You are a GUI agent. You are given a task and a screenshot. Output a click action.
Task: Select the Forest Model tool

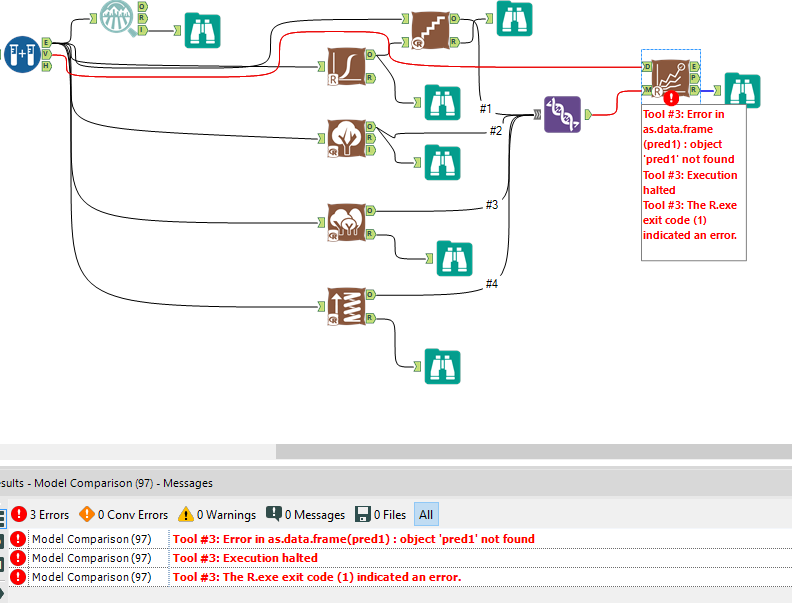pyautogui.click(x=346, y=222)
